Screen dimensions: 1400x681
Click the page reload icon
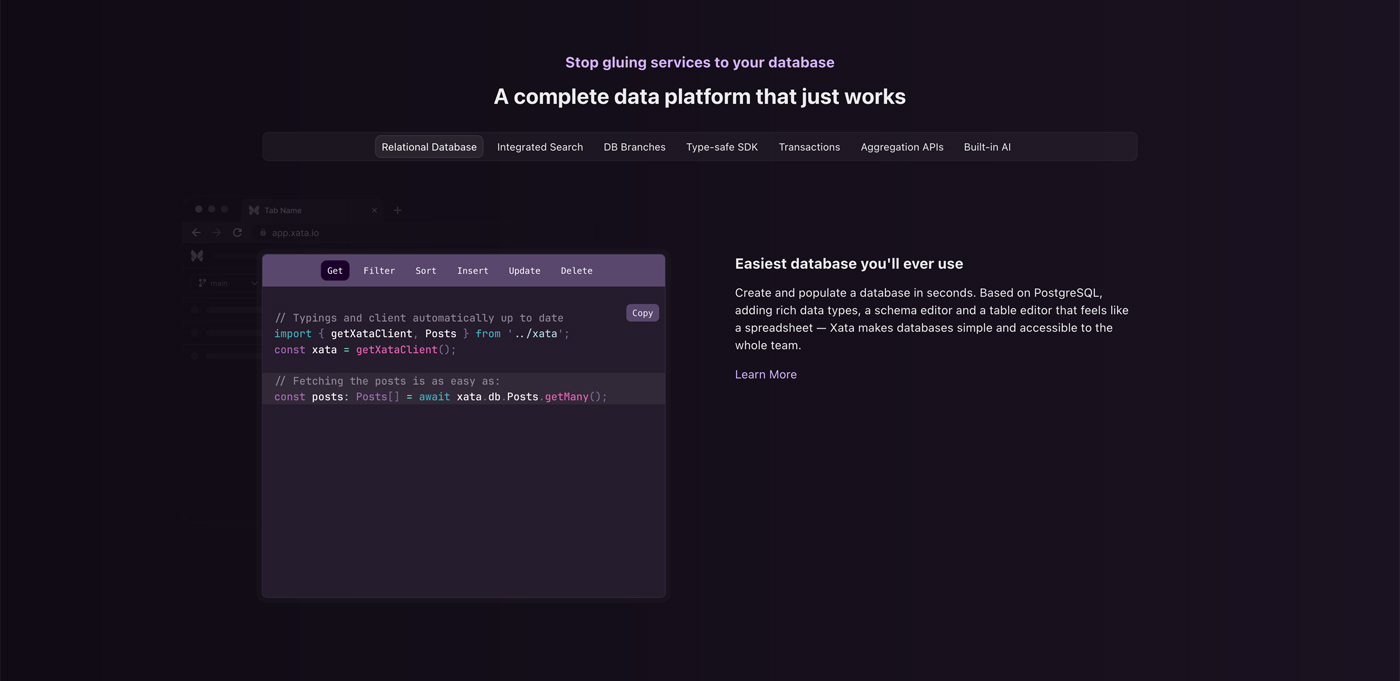(237, 232)
